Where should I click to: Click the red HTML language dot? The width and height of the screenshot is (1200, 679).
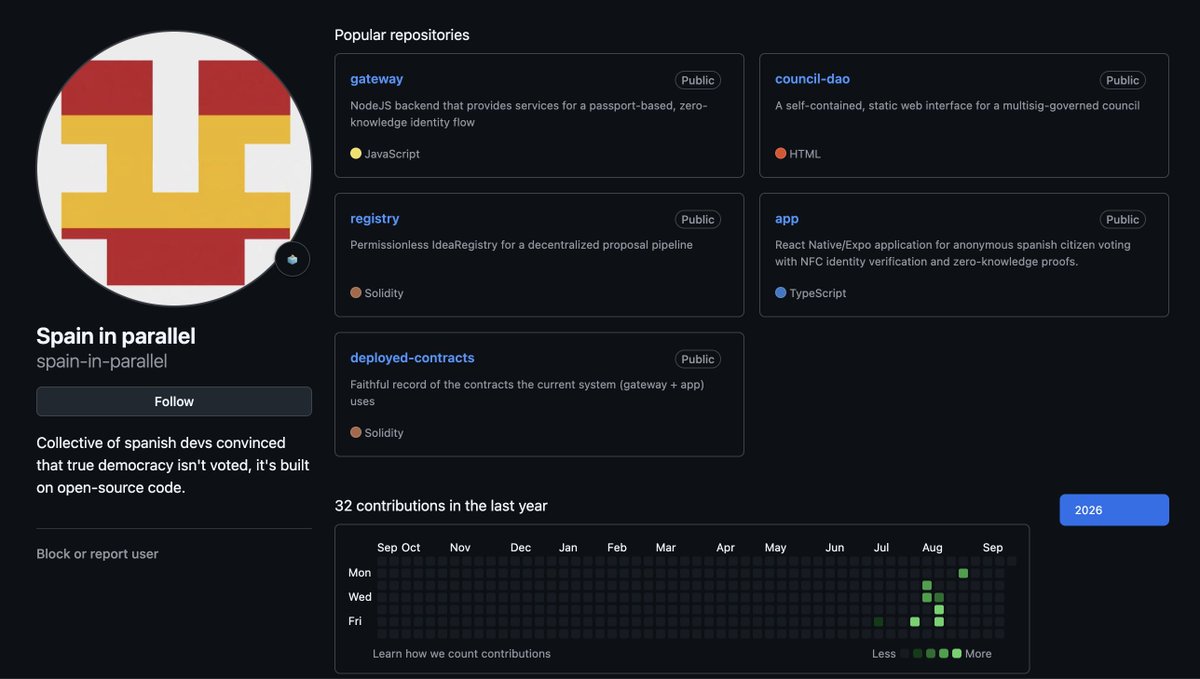[x=781, y=154]
